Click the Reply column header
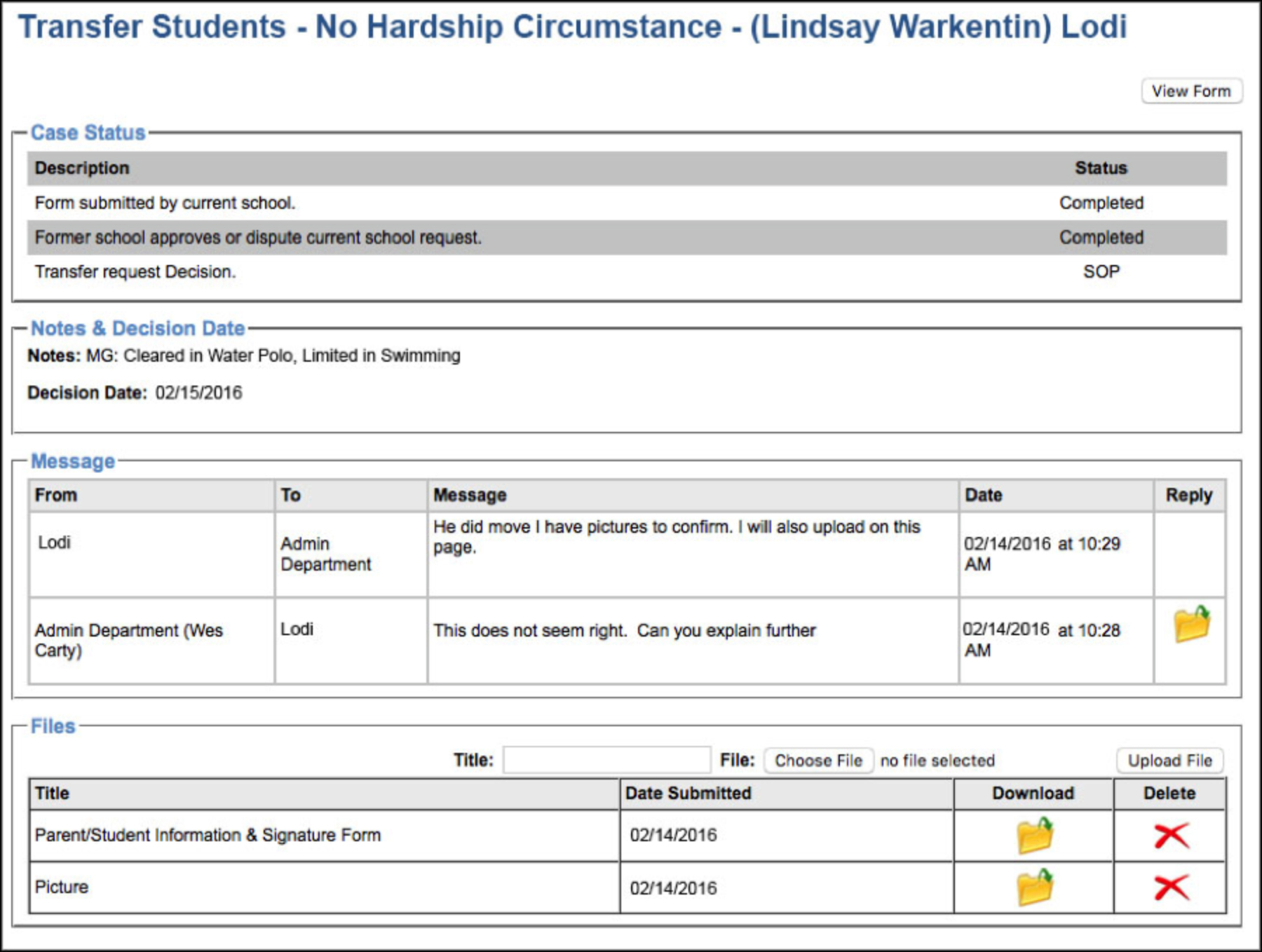1262x952 pixels. pos(1189,495)
